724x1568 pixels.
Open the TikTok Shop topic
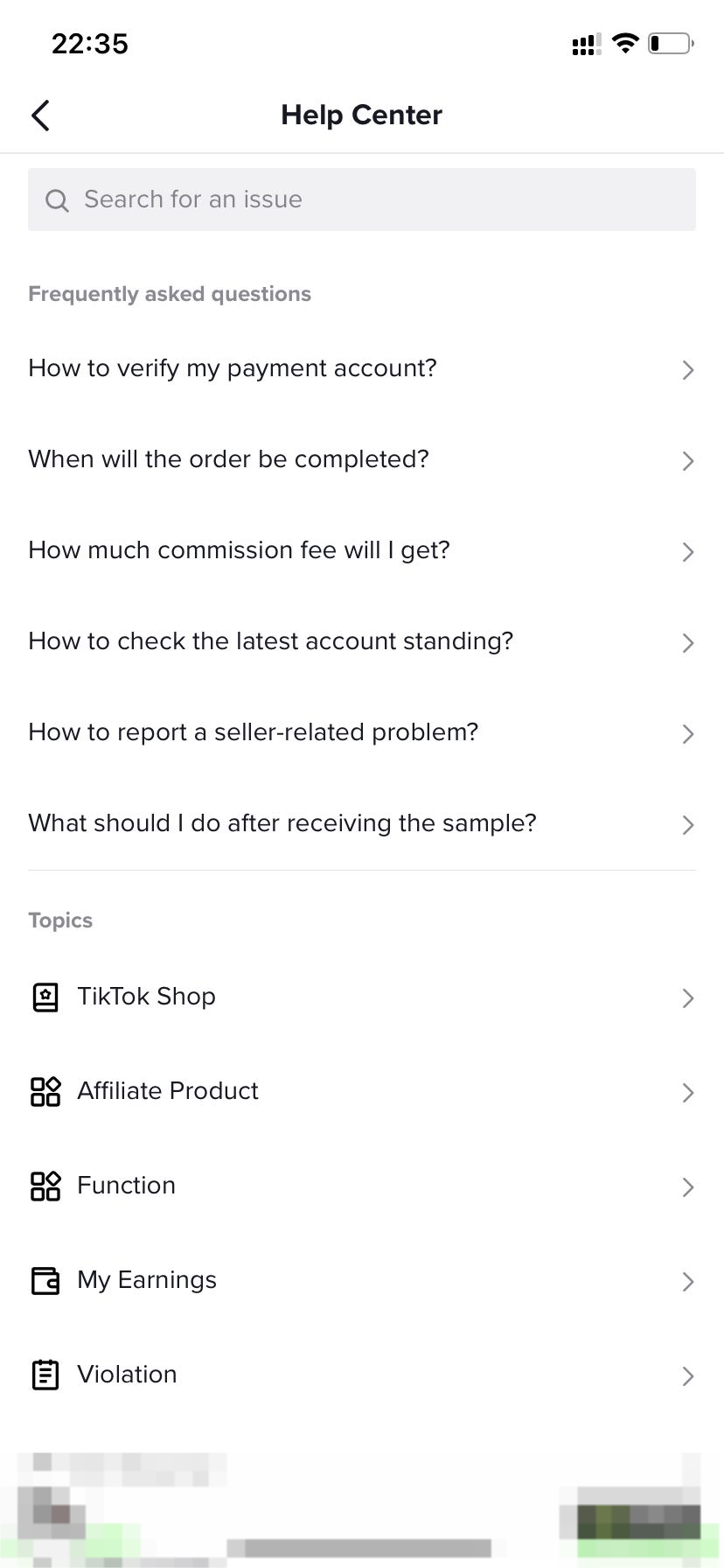[x=147, y=997]
